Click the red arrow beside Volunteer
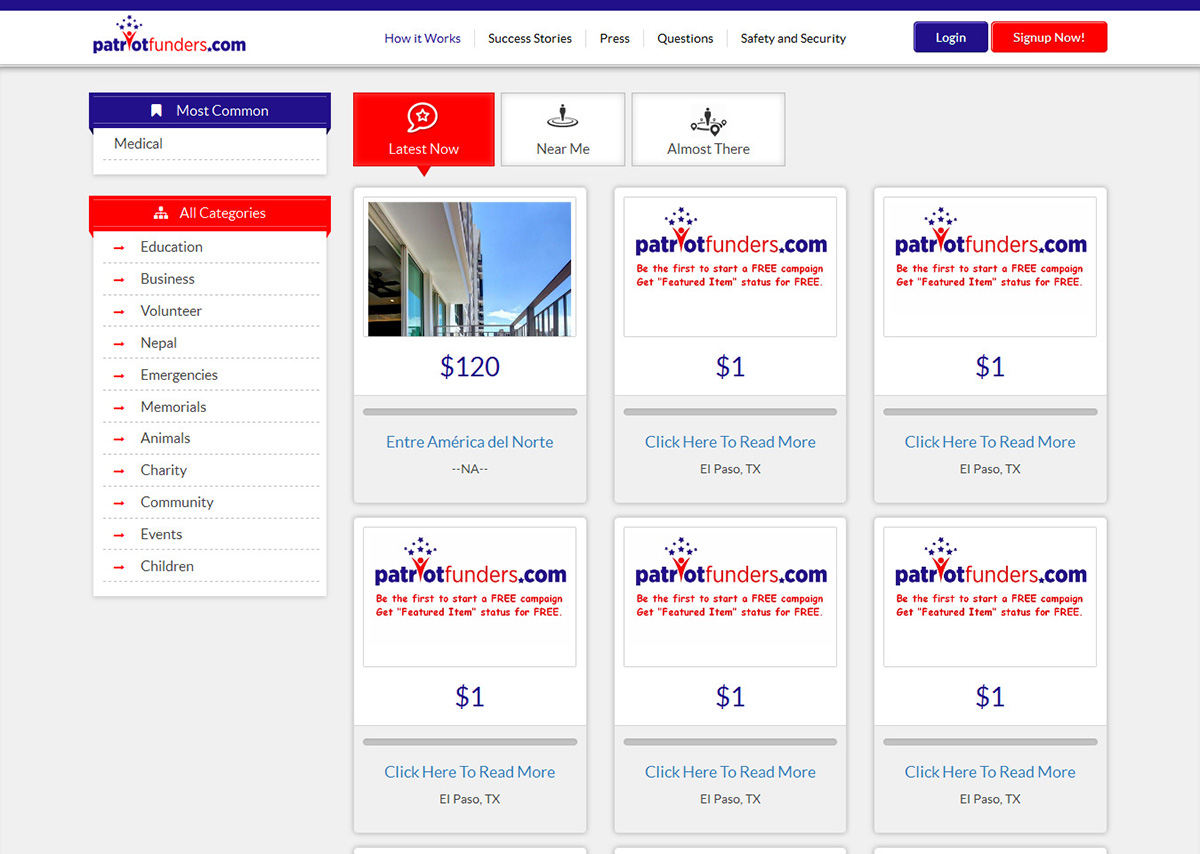 coord(119,312)
